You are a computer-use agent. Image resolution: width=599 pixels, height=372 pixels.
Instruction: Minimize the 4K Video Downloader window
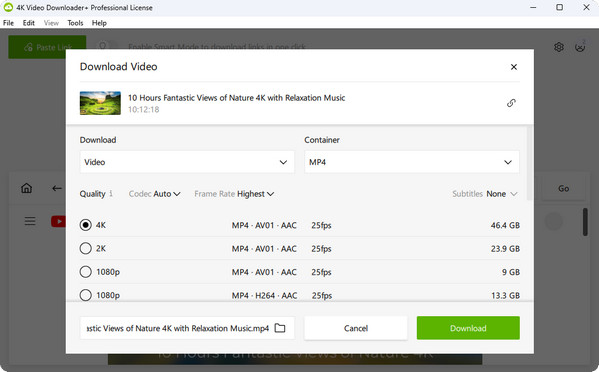(x=533, y=7)
